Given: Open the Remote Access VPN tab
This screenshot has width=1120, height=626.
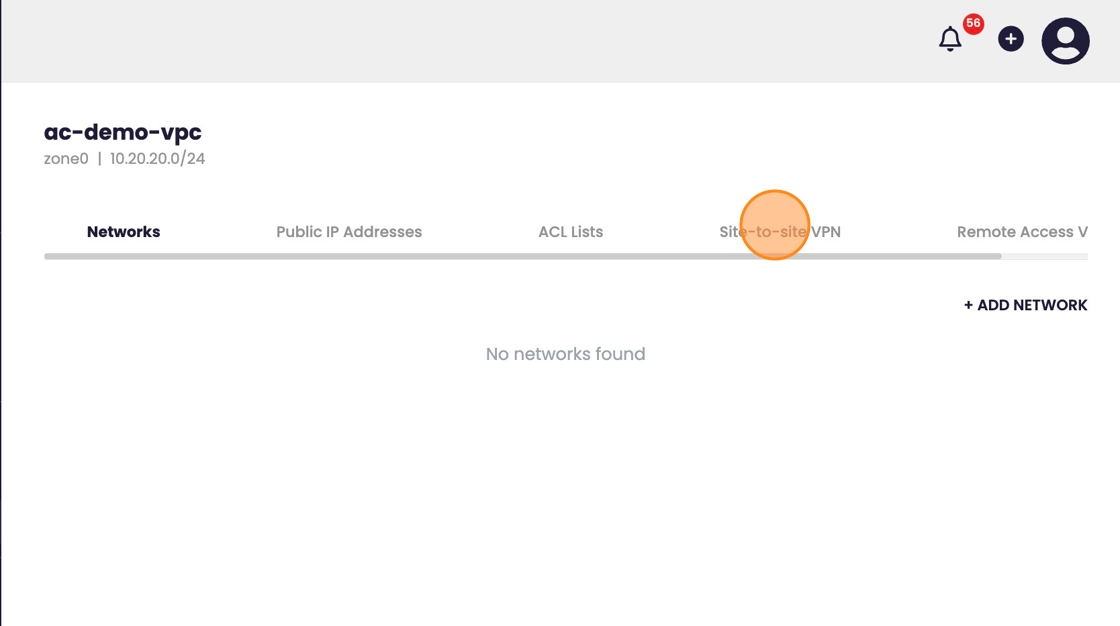Looking at the screenshot, I should (x=1021, y=232).
